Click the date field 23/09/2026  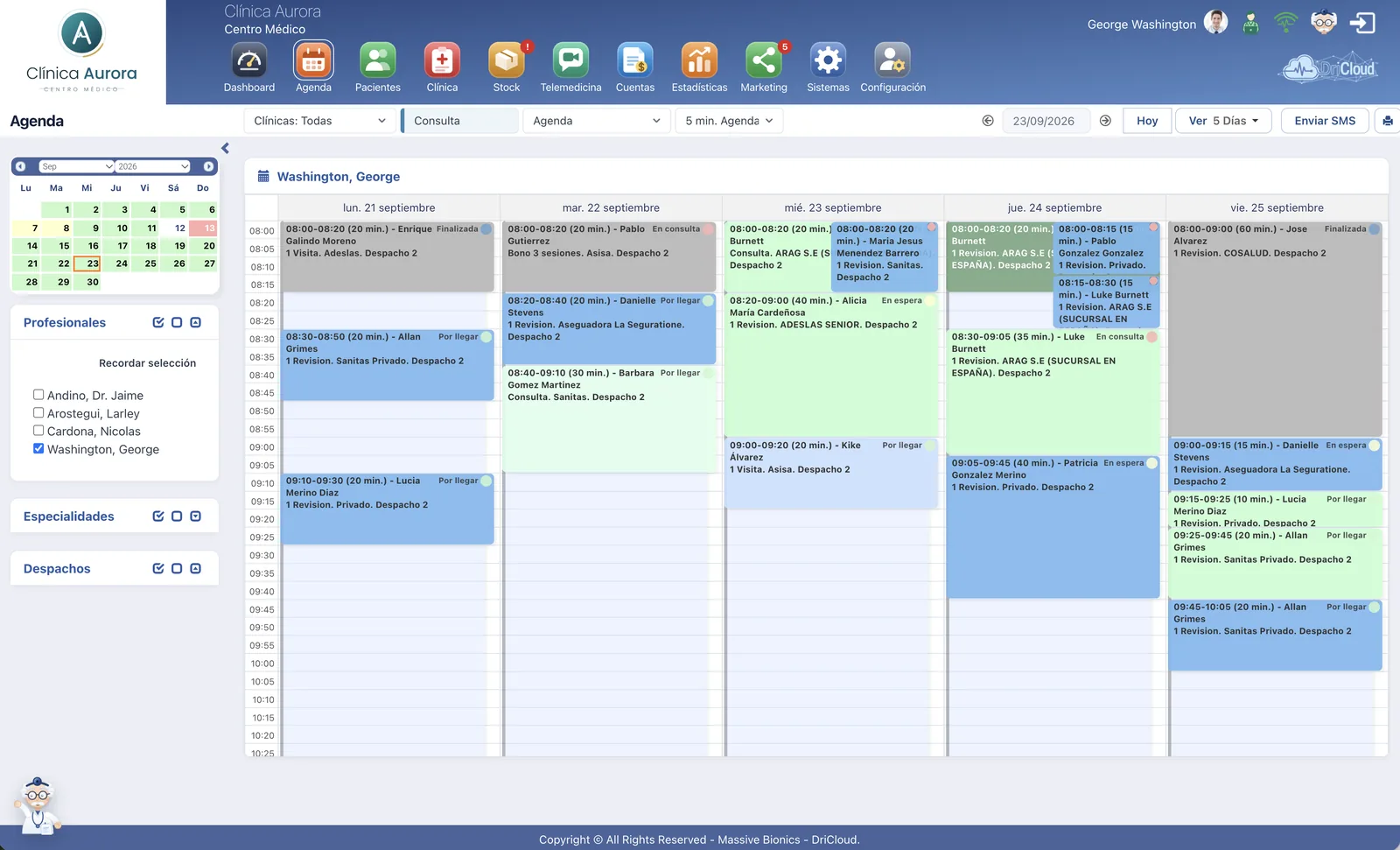point(1044,121)
